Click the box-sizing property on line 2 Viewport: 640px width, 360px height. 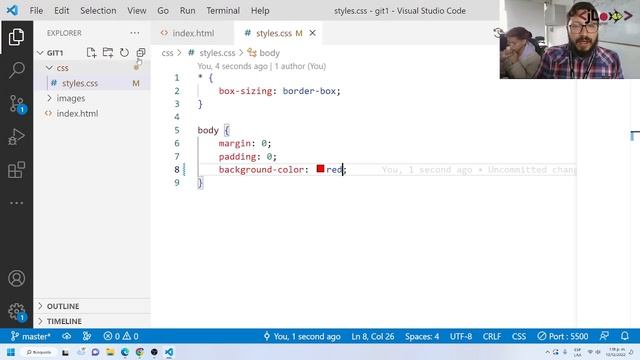click(x=245, y=91)
